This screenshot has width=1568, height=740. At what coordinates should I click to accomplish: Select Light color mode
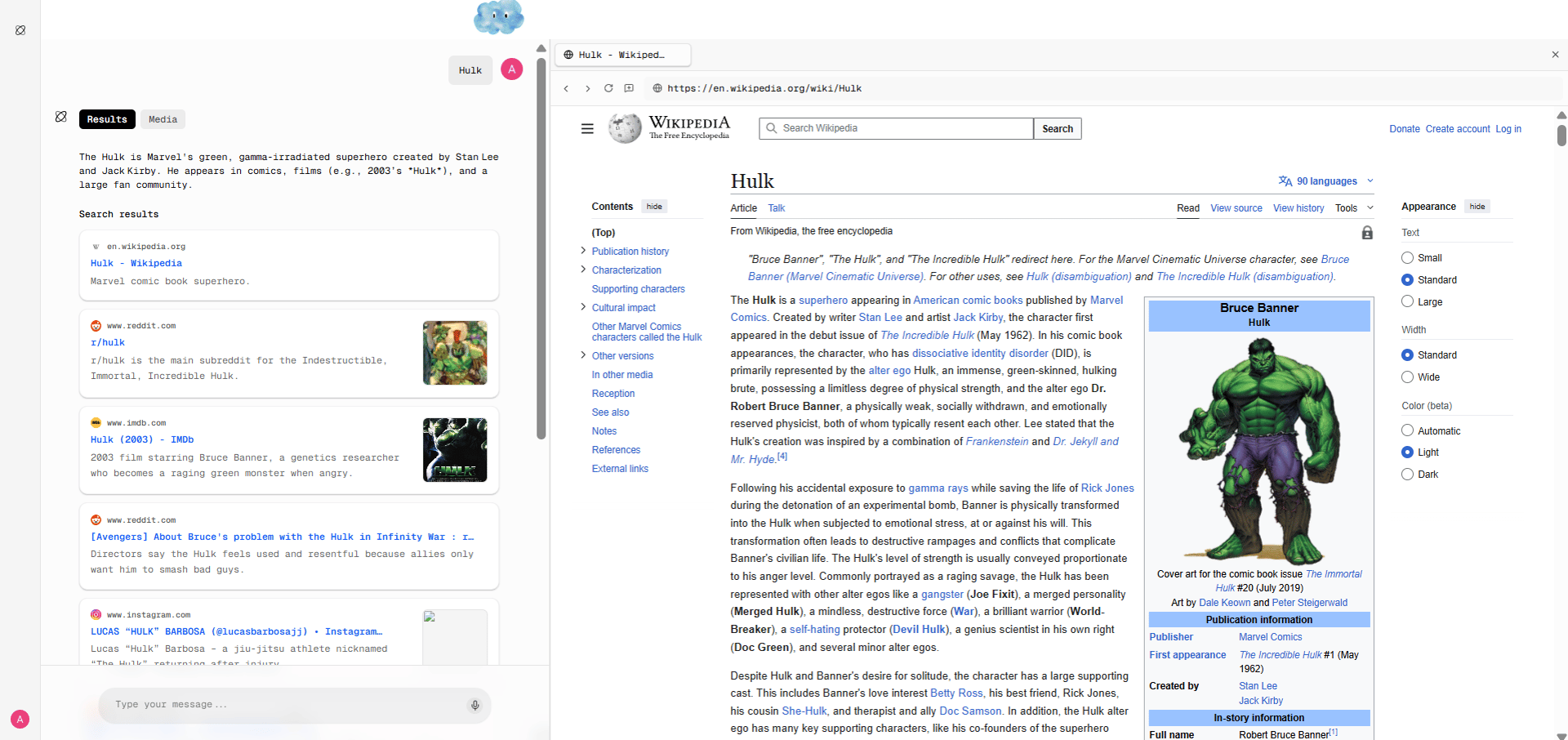1407,452
